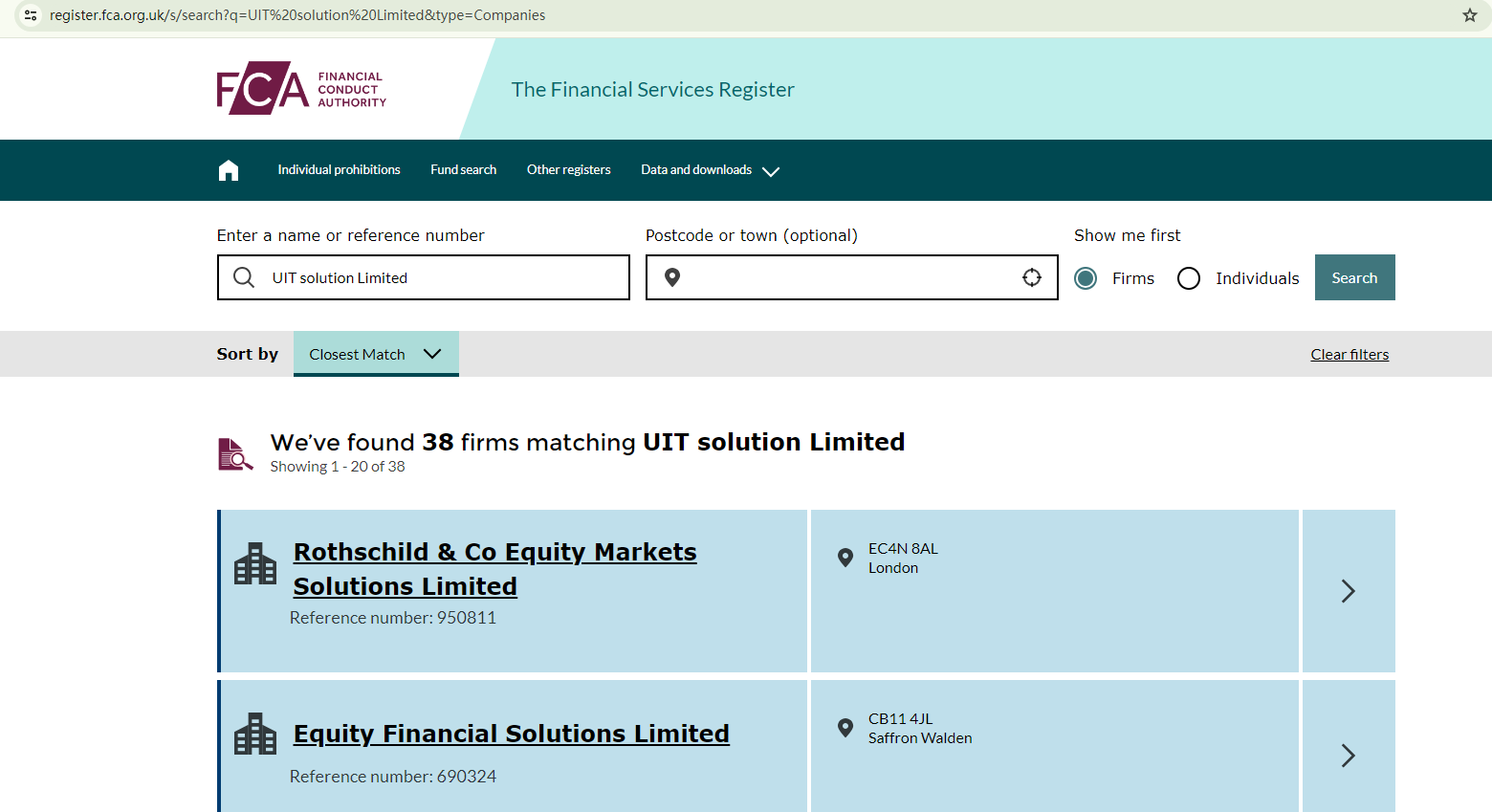1492x812 pixels.
Task: Click the magnifier icon in name field
Action: [x=244, y=277]
